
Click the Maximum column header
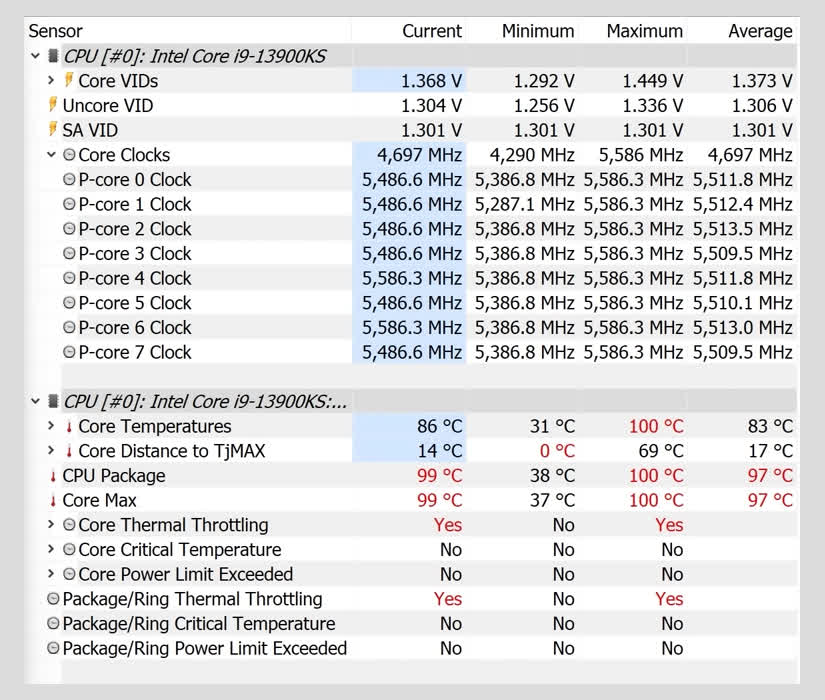pos(645,31)
